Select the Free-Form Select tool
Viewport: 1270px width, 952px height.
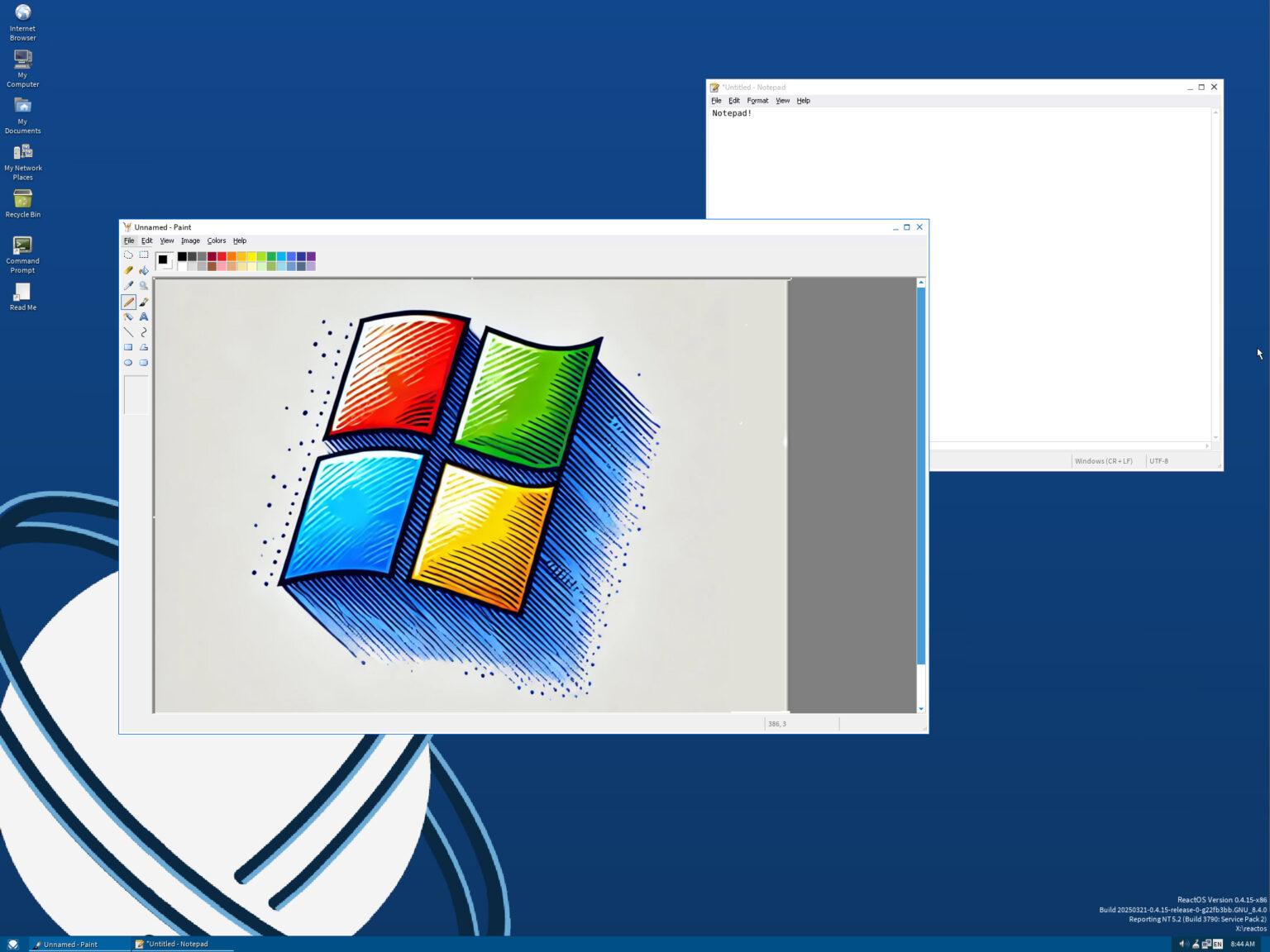coord(128,255)
